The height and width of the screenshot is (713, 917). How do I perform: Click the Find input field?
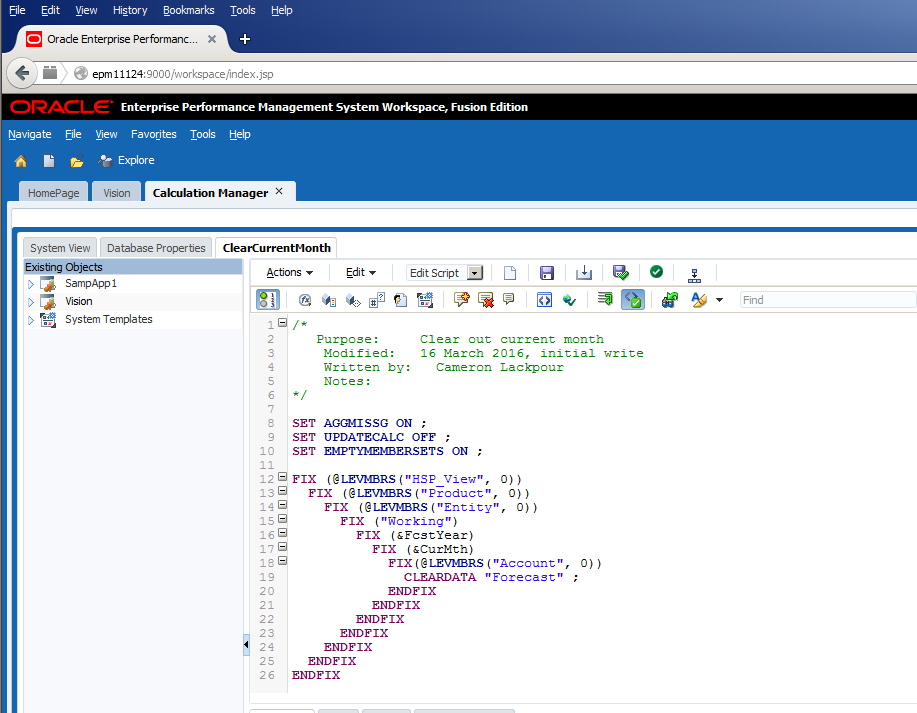tap(827, 300)
